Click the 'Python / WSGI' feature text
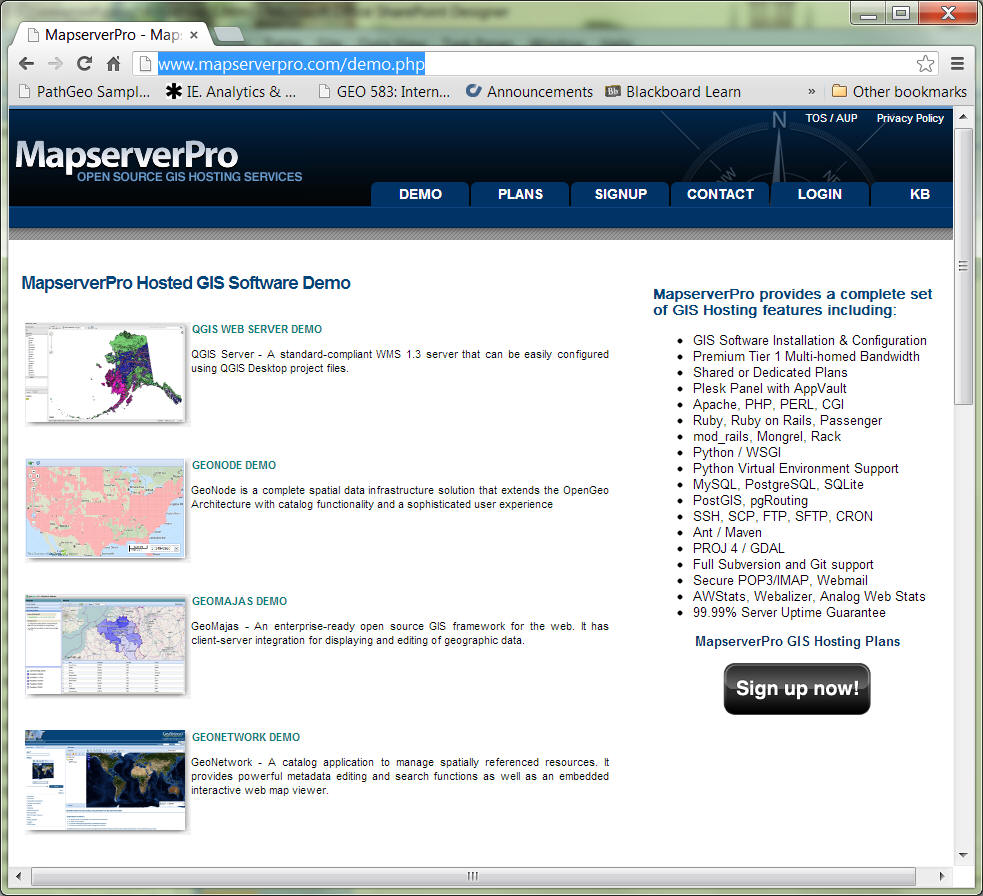The height and width of the screenshot is (896, 983). [x=737, y=453]
